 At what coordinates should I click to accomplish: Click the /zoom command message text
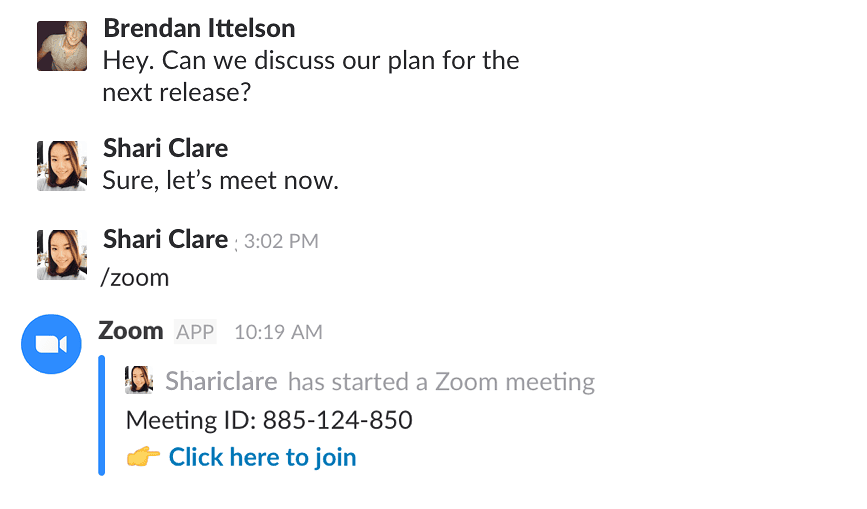[135, 277]
